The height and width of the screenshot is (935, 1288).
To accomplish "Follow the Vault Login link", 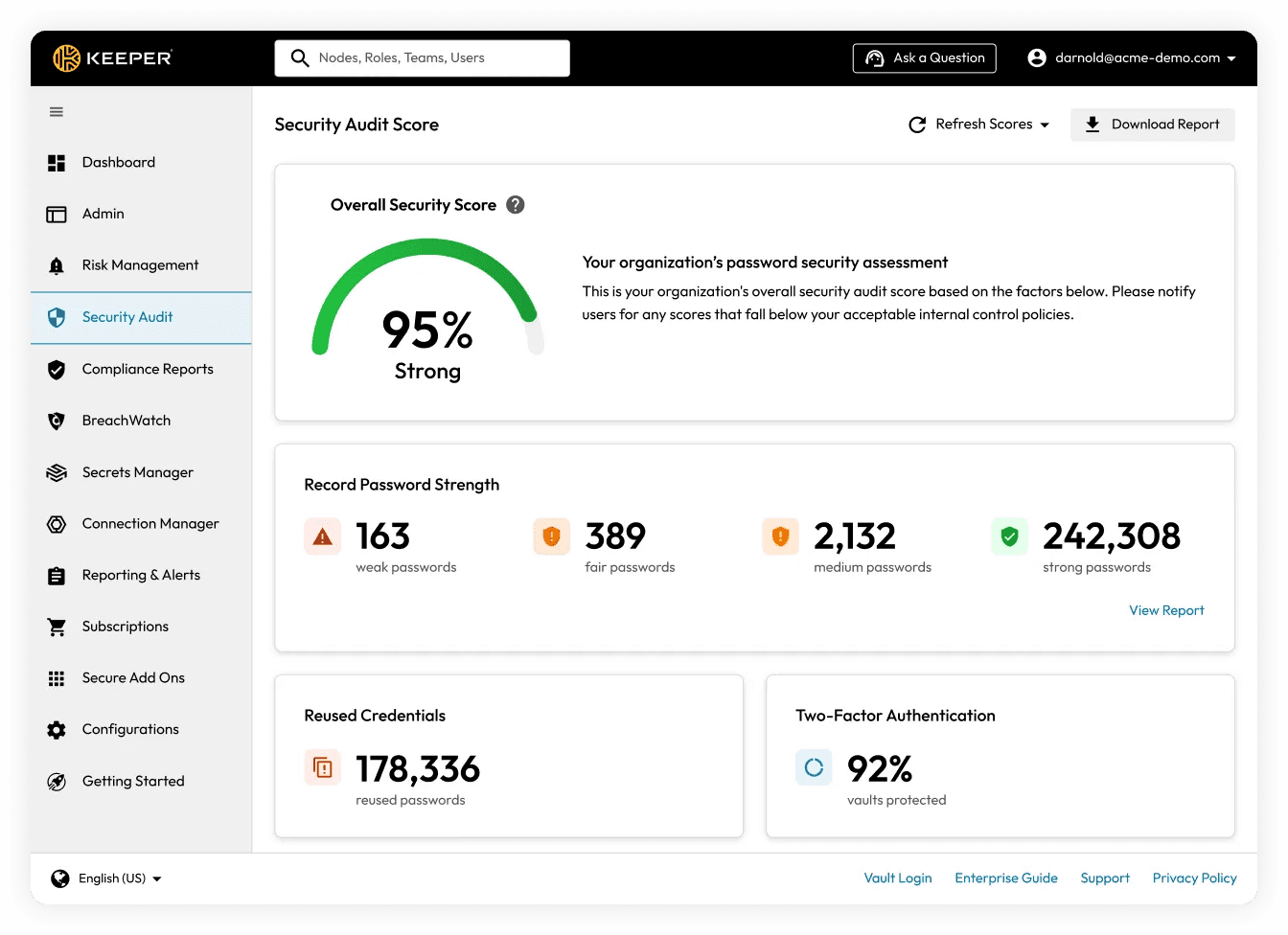I will click(898, 878).
